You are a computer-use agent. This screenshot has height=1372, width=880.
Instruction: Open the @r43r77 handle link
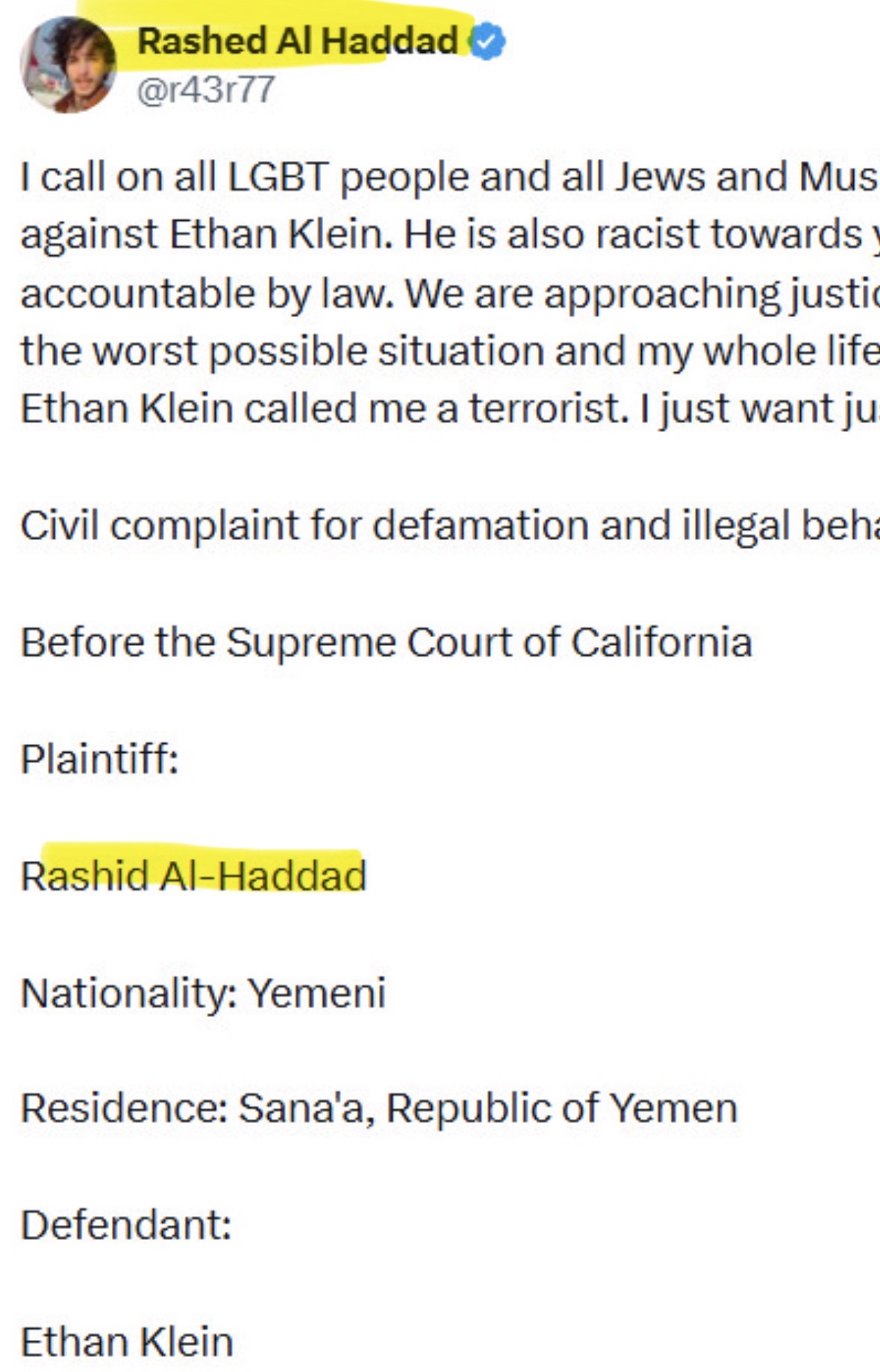click(206, 90)
